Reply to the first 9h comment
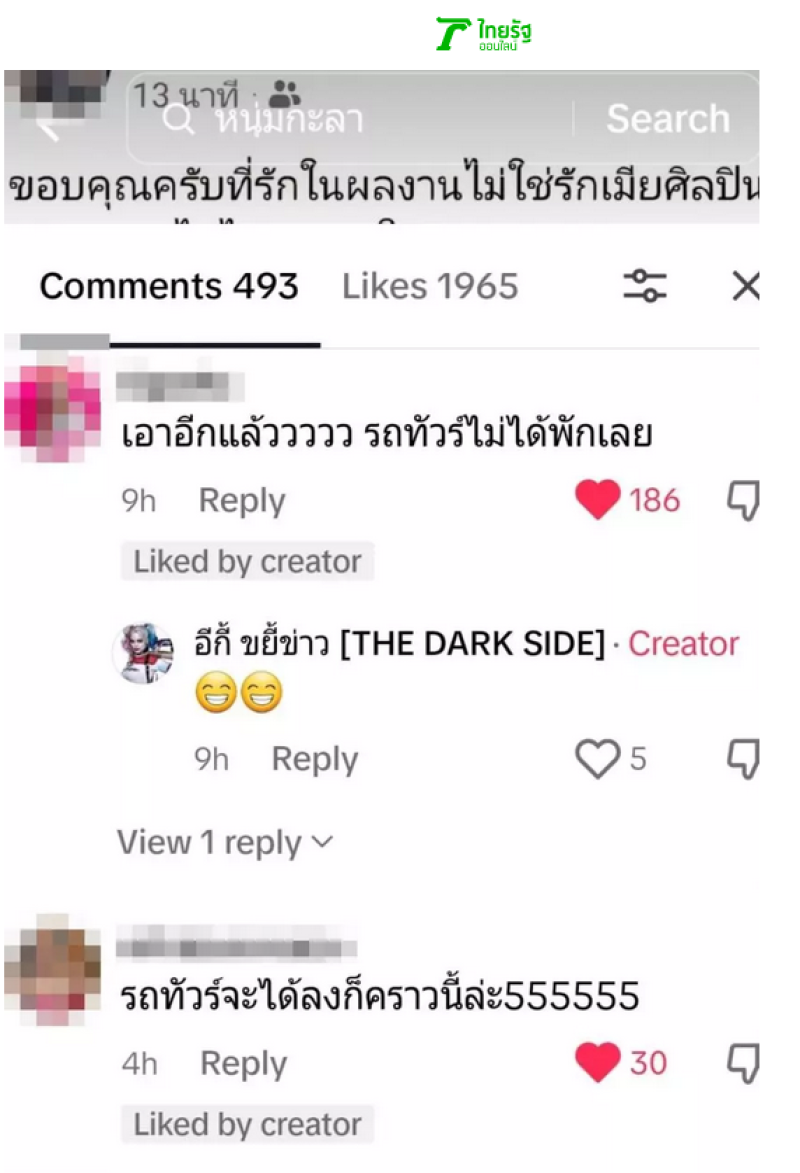This screenshot has height=1173, width=800. click(242, 500)
